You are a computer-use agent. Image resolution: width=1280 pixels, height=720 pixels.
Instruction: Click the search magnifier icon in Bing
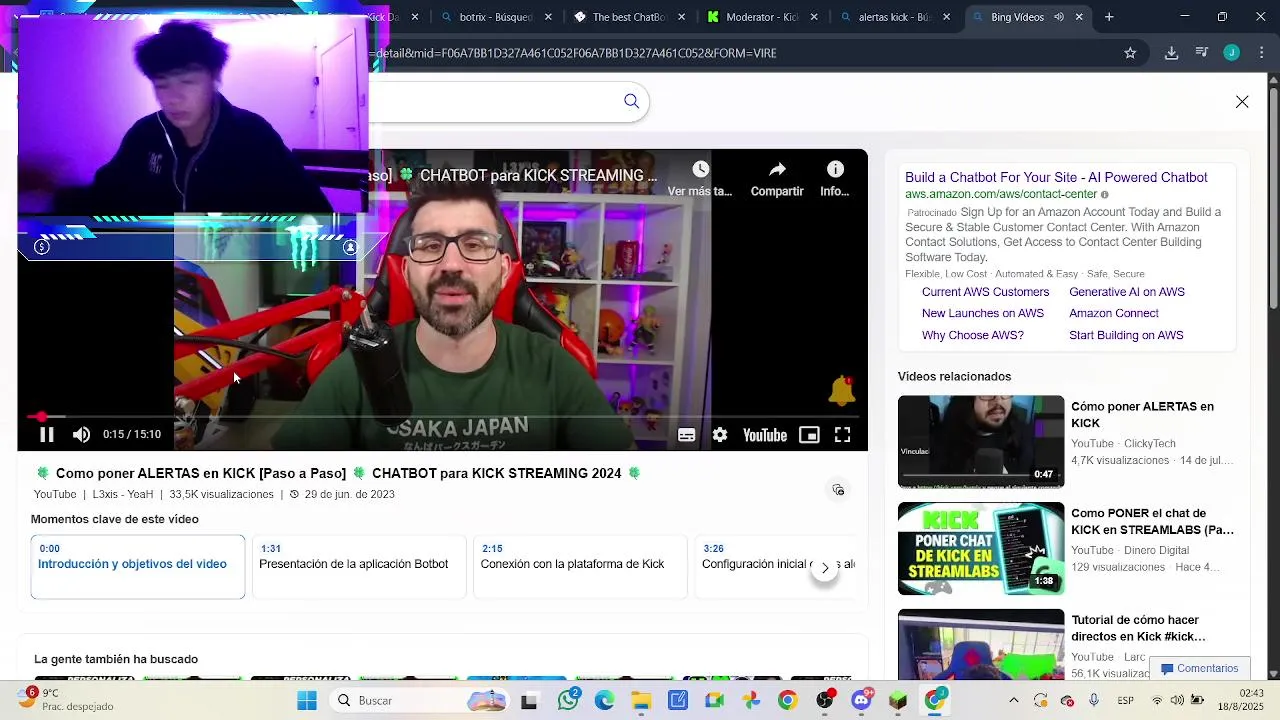[631, 101]
